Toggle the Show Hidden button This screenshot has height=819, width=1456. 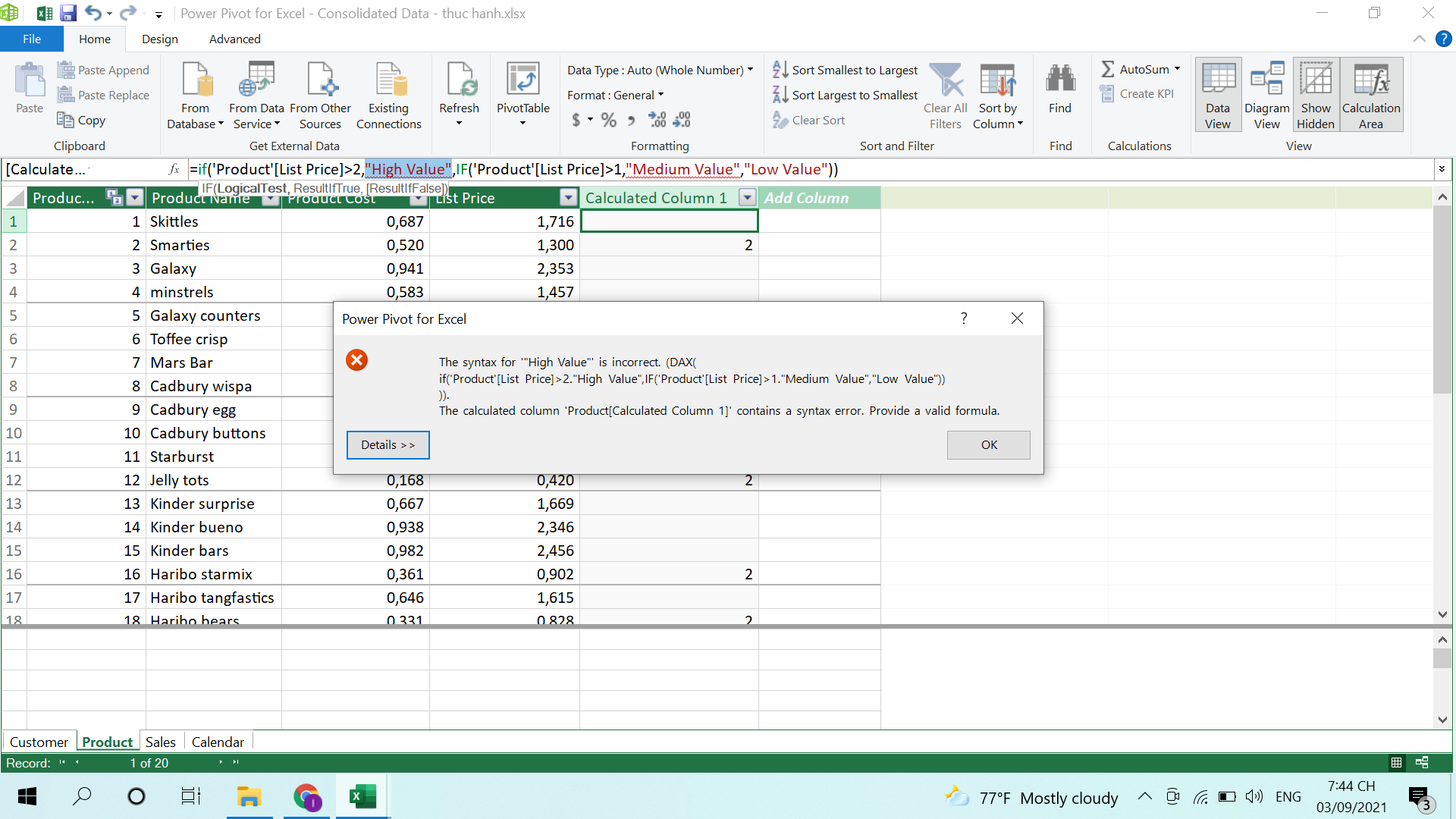coord(1315,96)
